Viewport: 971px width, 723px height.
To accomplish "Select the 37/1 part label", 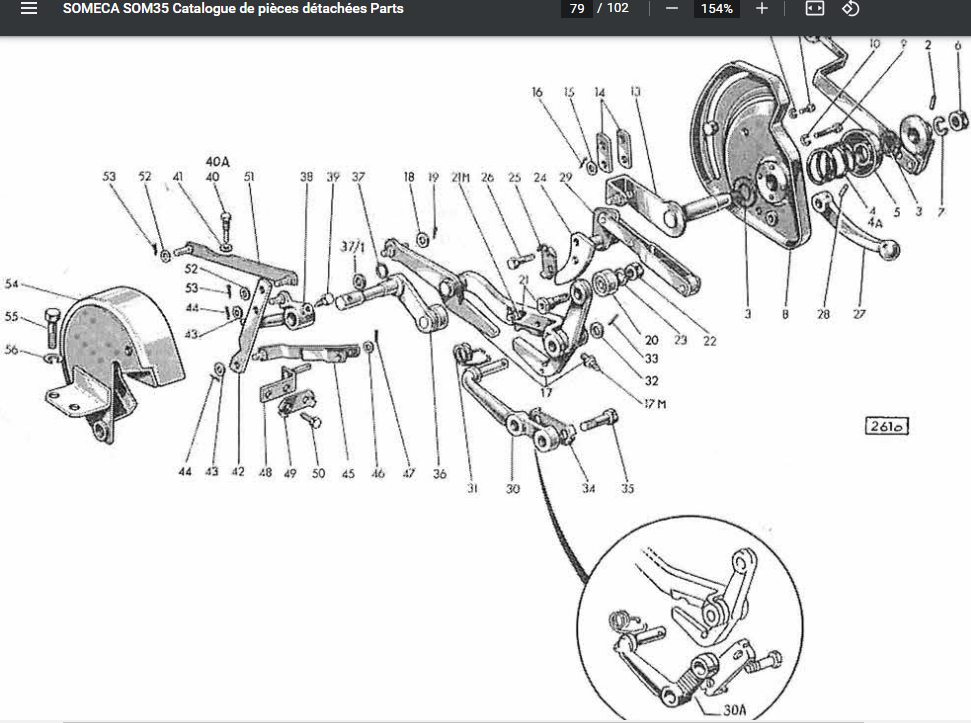I will tap(352, 246).
